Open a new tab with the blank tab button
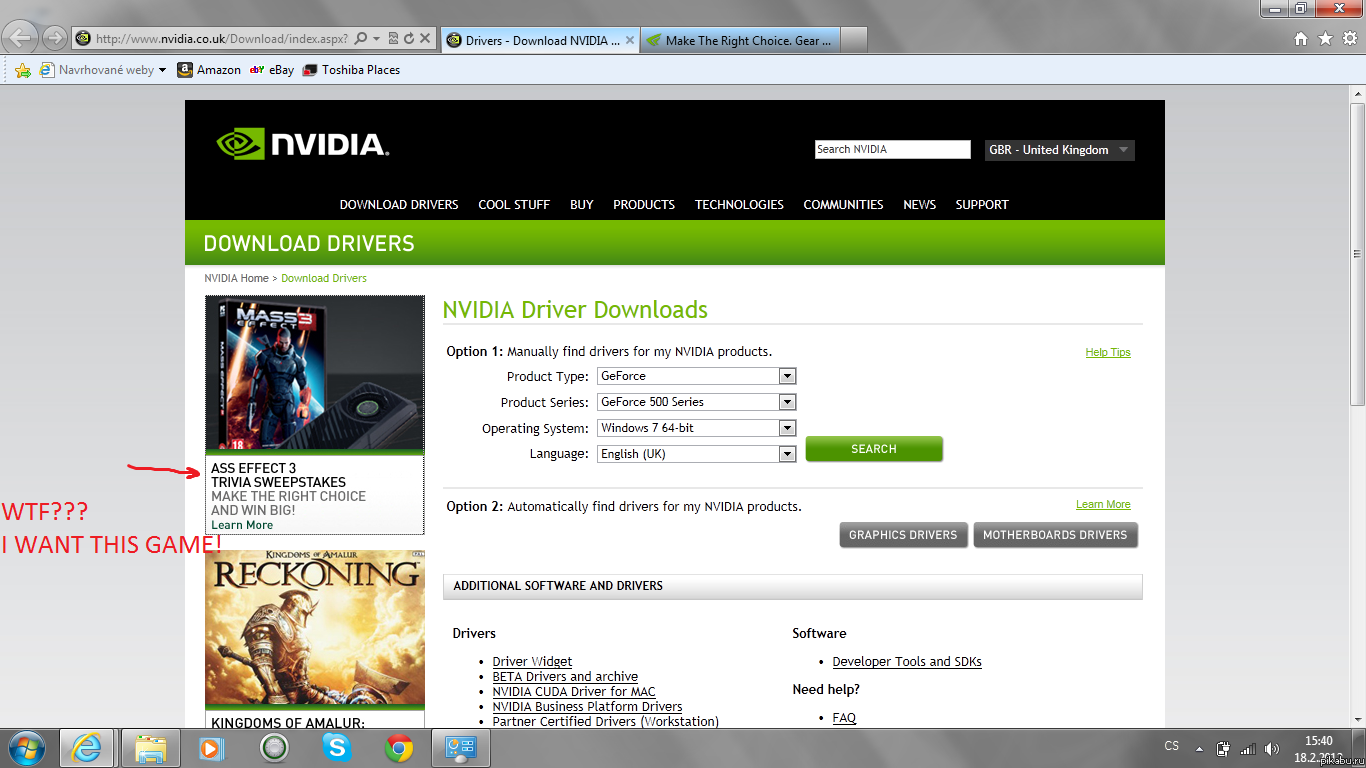This screenshot has width=1366, height=768. (x=853, y=40)
